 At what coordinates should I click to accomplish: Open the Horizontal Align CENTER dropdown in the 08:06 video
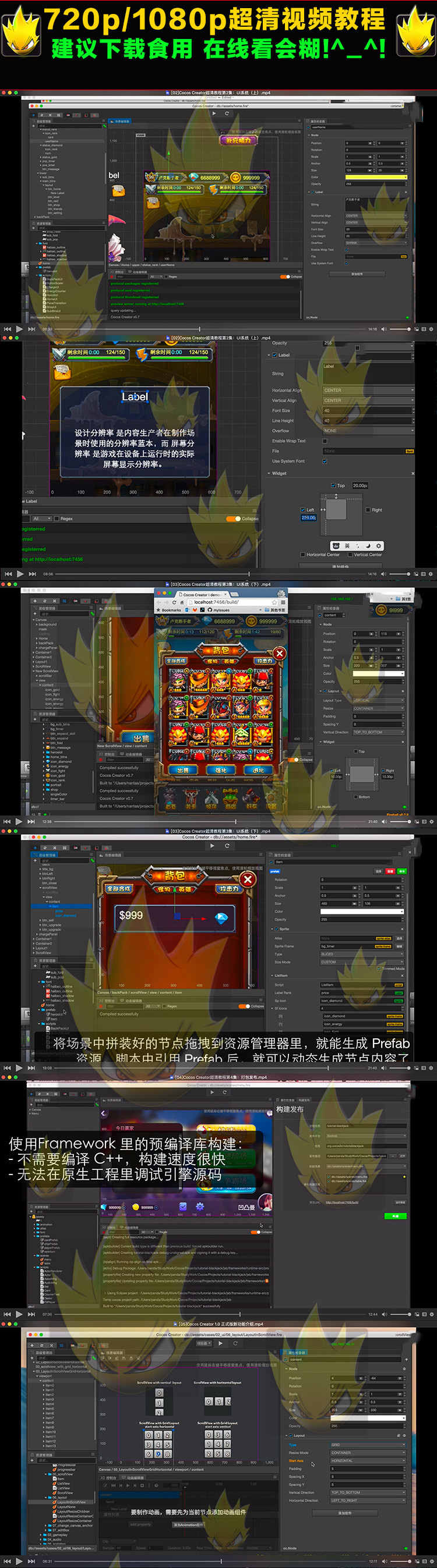(368, 390)
